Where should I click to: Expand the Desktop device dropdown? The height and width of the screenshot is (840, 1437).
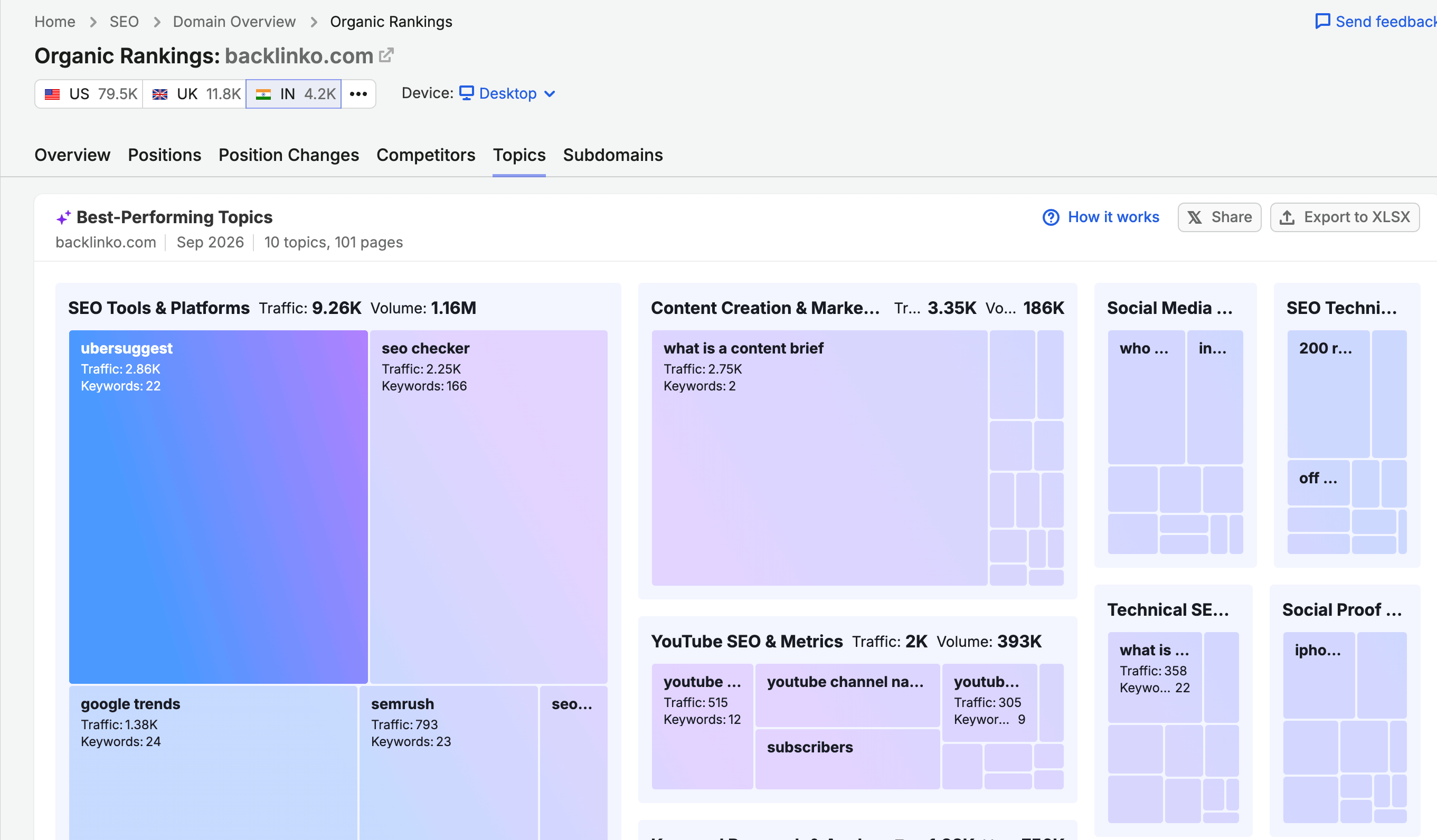click(507, 93)
